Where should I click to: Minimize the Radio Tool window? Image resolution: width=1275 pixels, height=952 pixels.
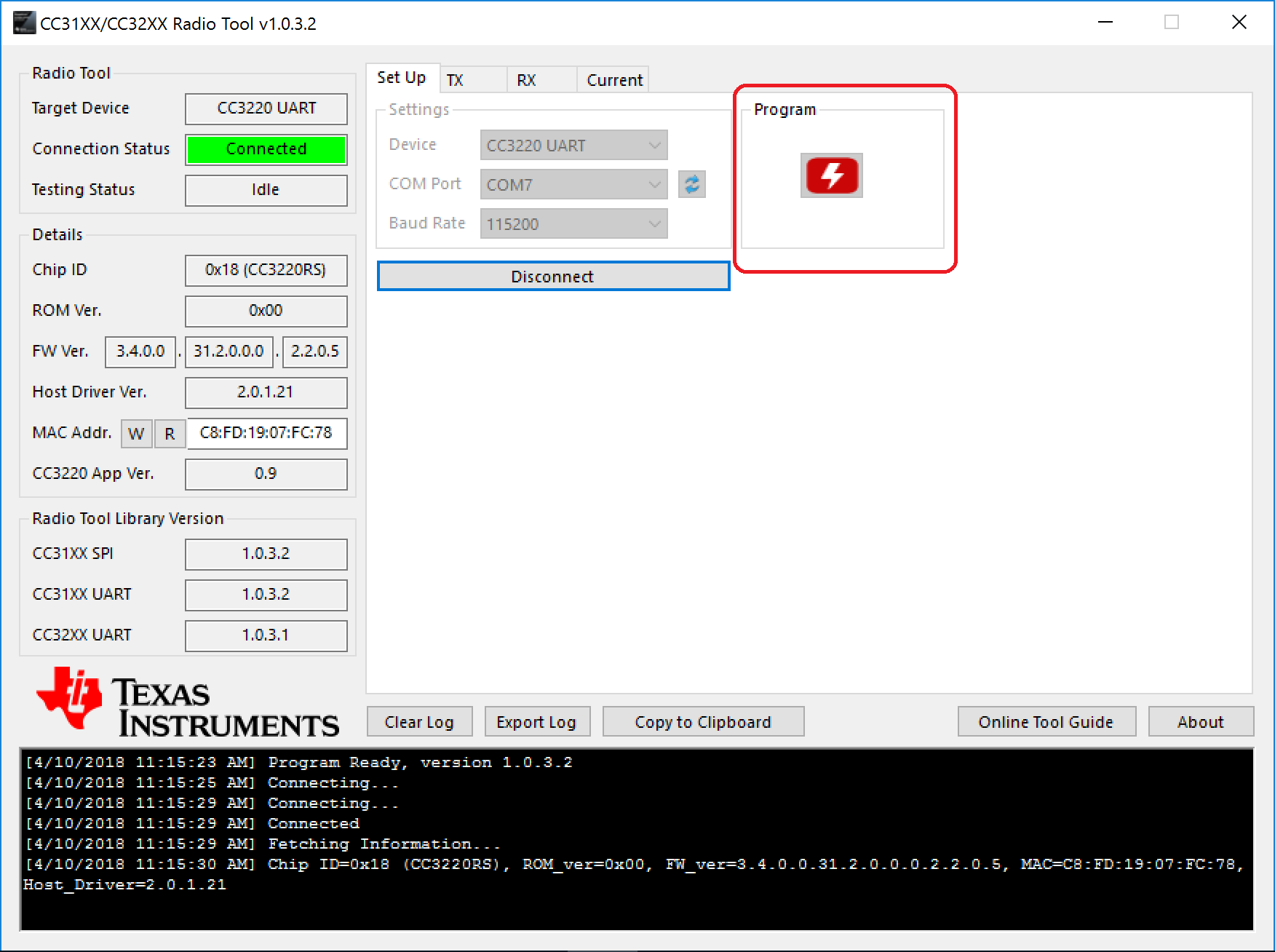click(1105, 23)
